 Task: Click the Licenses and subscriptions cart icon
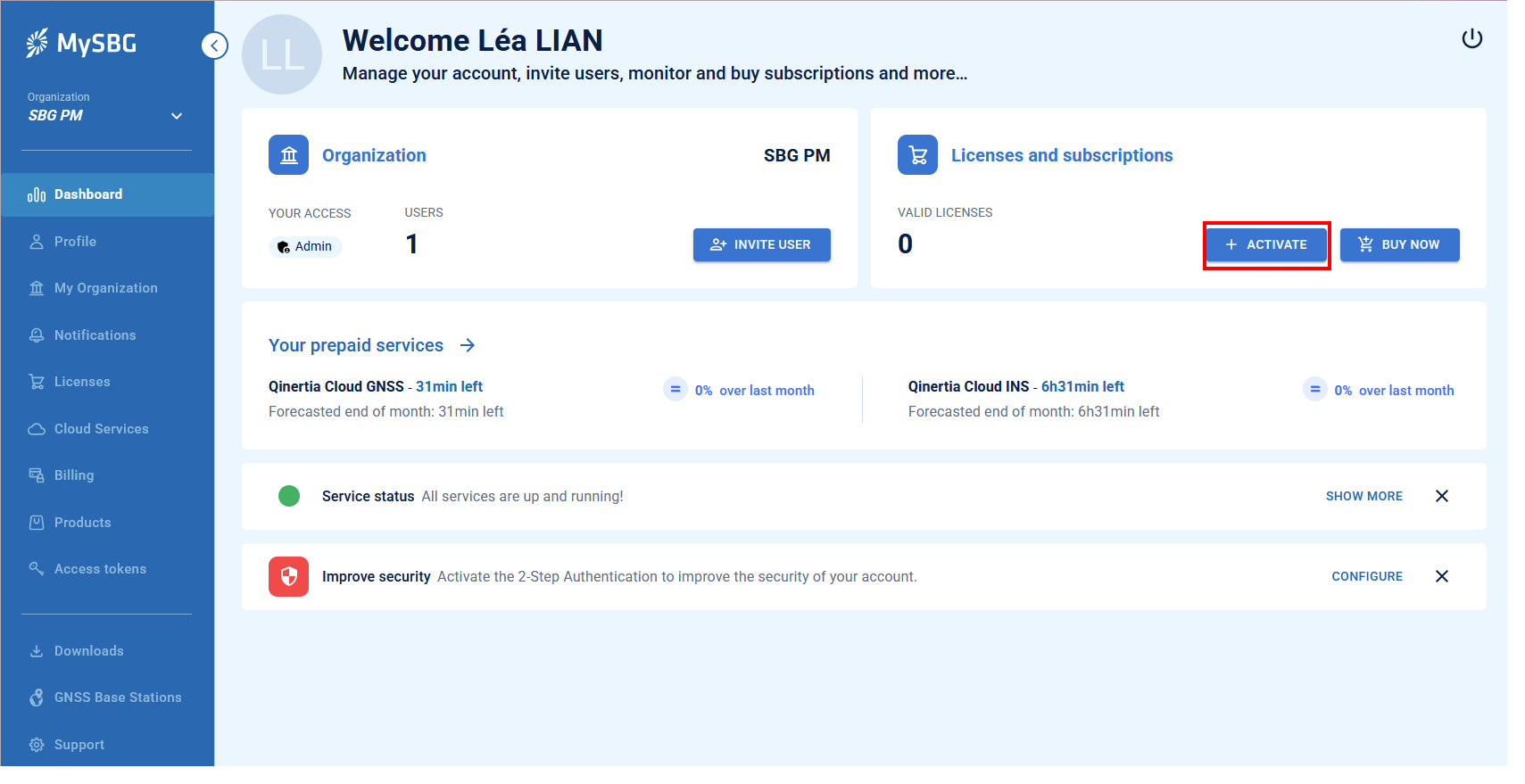(917, 155)
